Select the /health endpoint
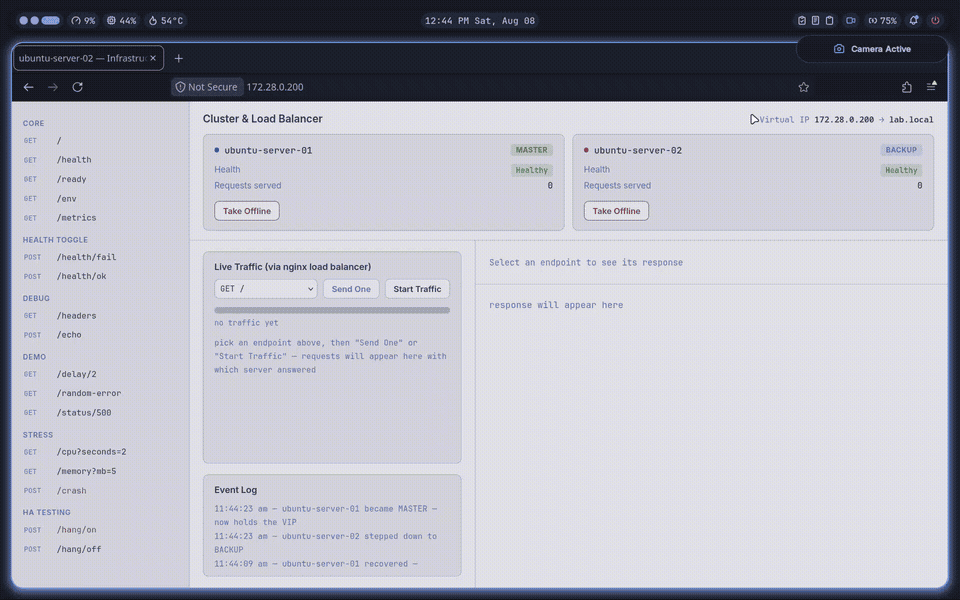 point(100,160)
